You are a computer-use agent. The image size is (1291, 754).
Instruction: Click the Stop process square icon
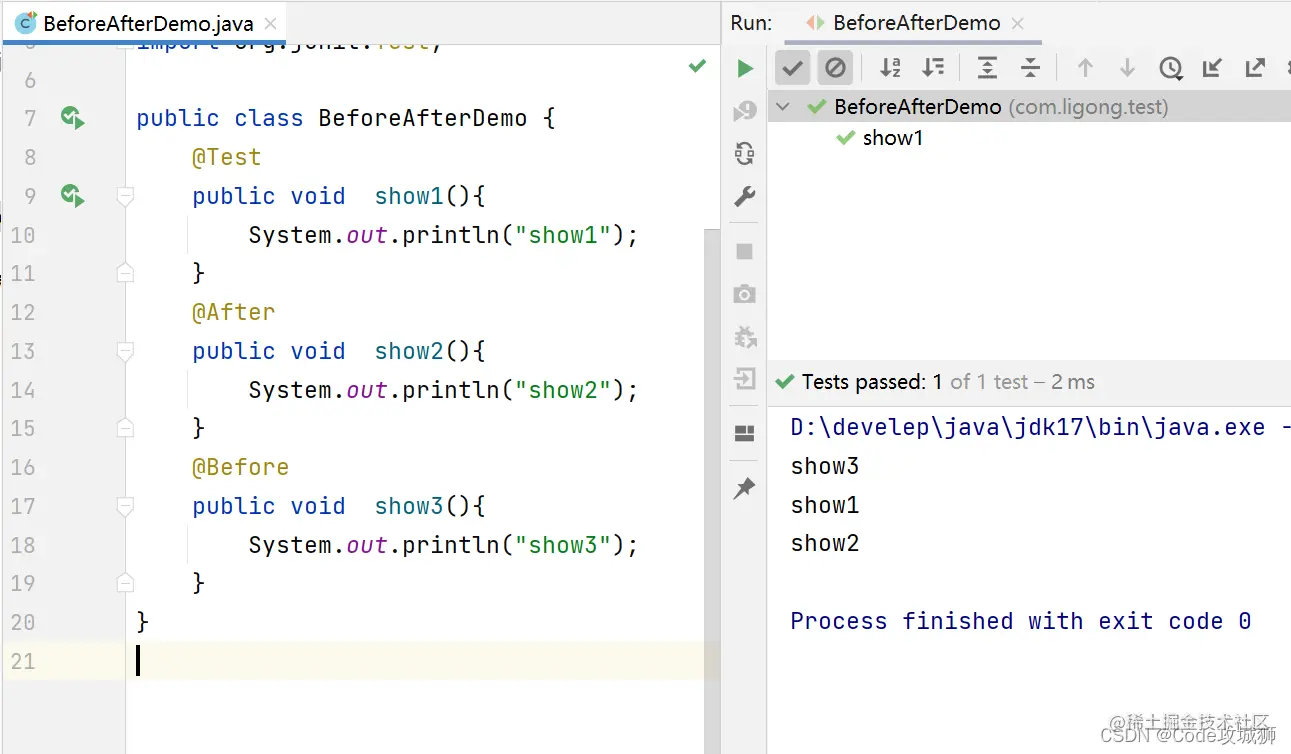[745, 251]
